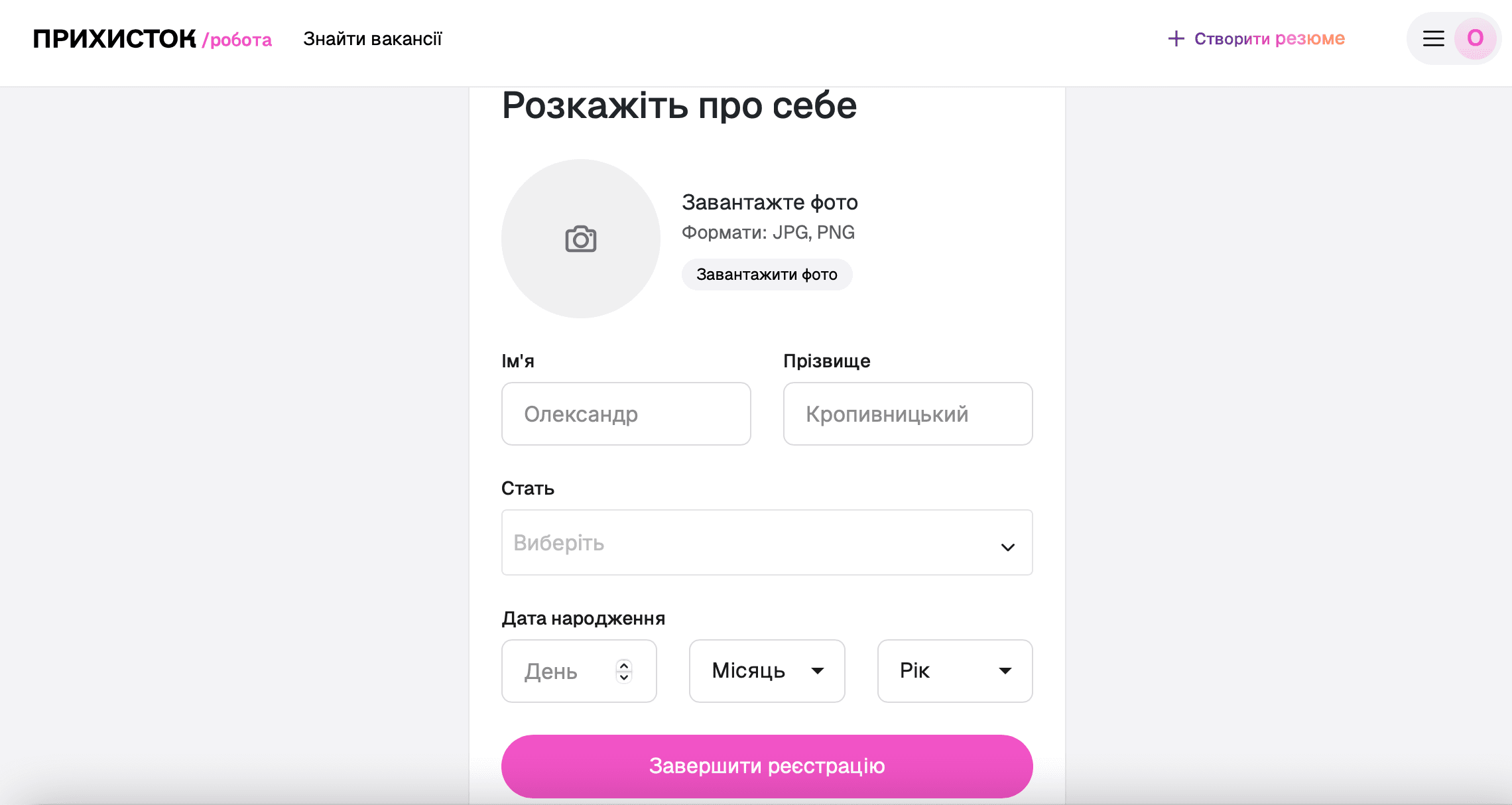Image resolution: width=1512 pixels, height=805 pixels.
Task: Click the chevron on the Стать dropdown
Action: pos(1007,546)
